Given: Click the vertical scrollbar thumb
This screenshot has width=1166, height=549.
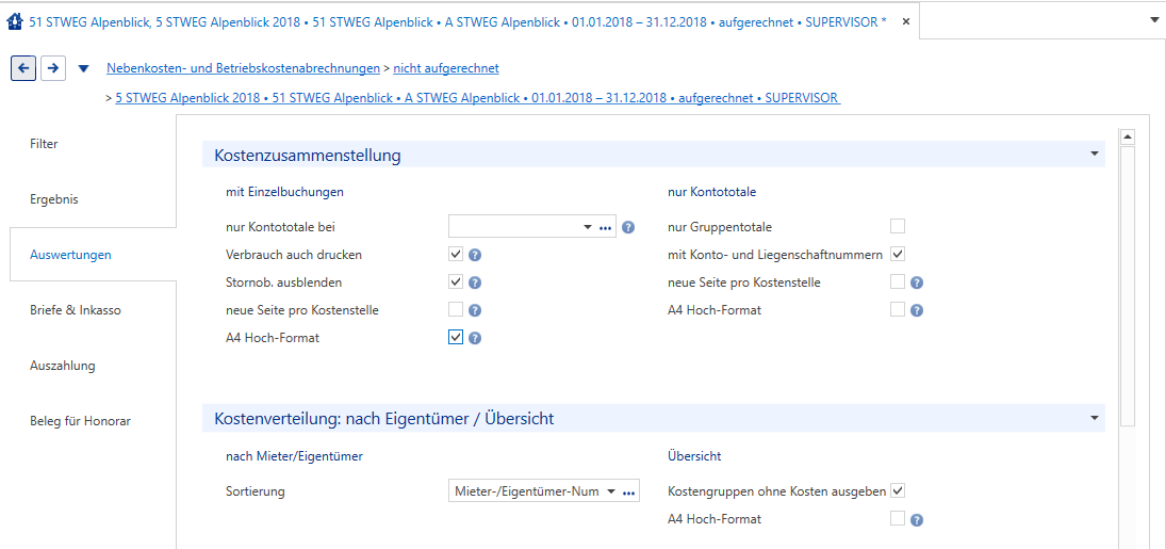Looking at the screenshot, I should [1127, 286].
